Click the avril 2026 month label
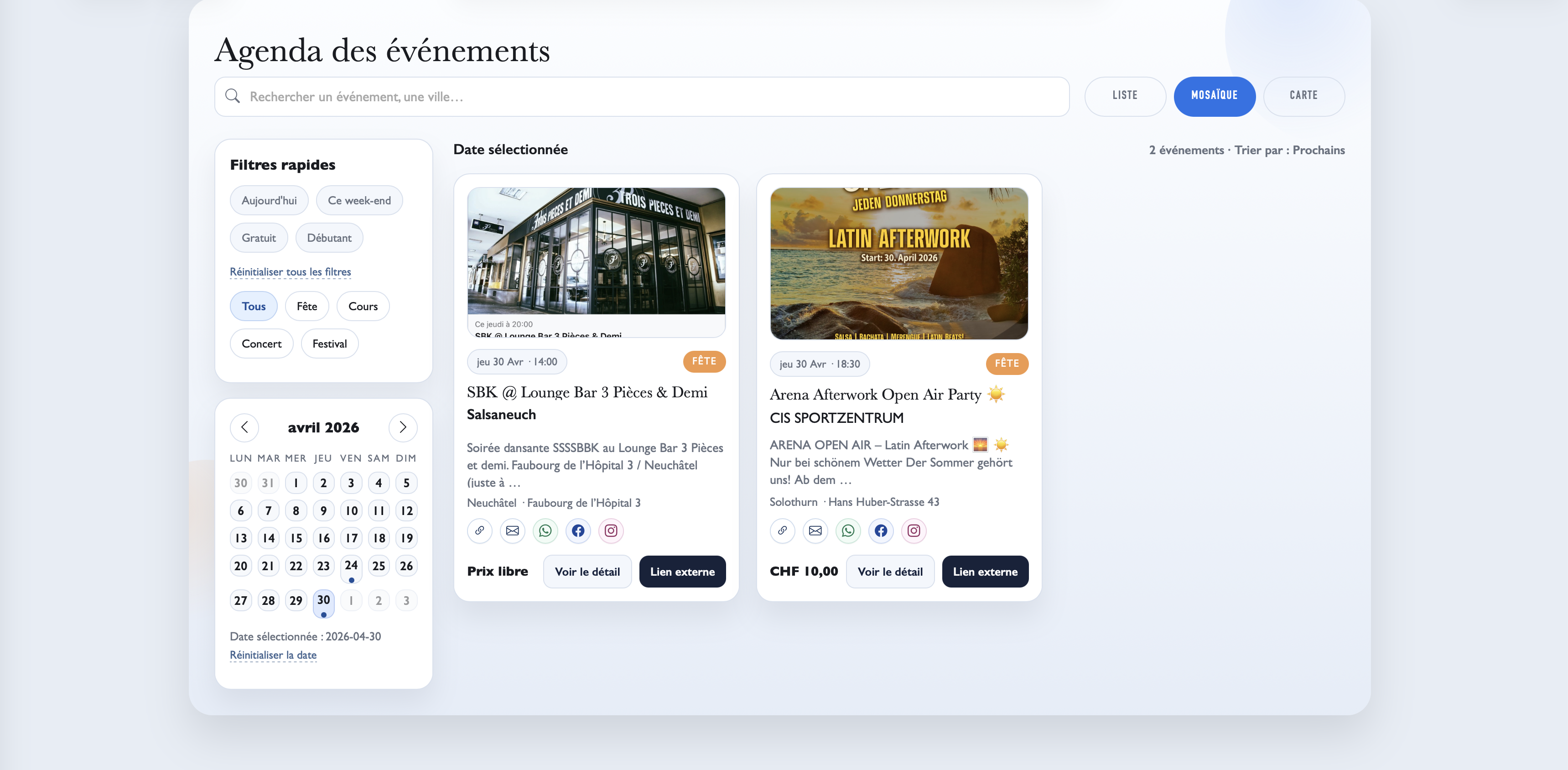 pyautogui.click(x=323, y=427)
